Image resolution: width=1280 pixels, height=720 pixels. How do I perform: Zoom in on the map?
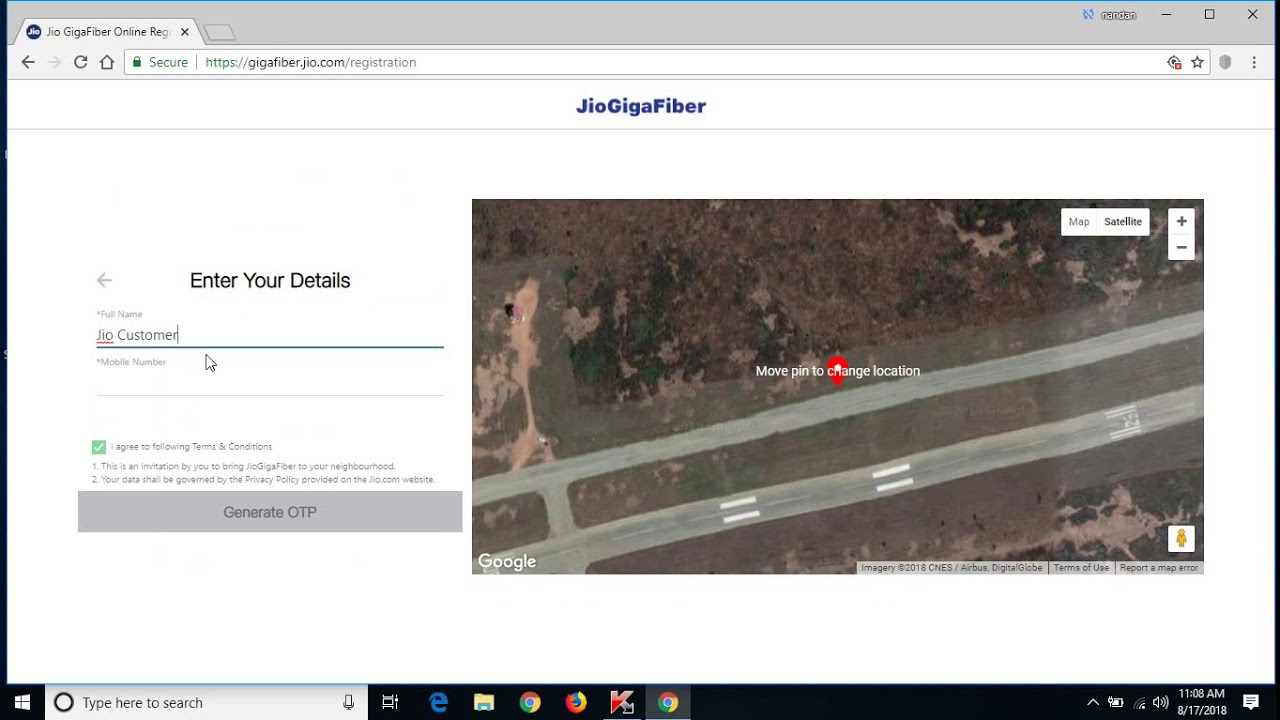tap(1181, 221)
